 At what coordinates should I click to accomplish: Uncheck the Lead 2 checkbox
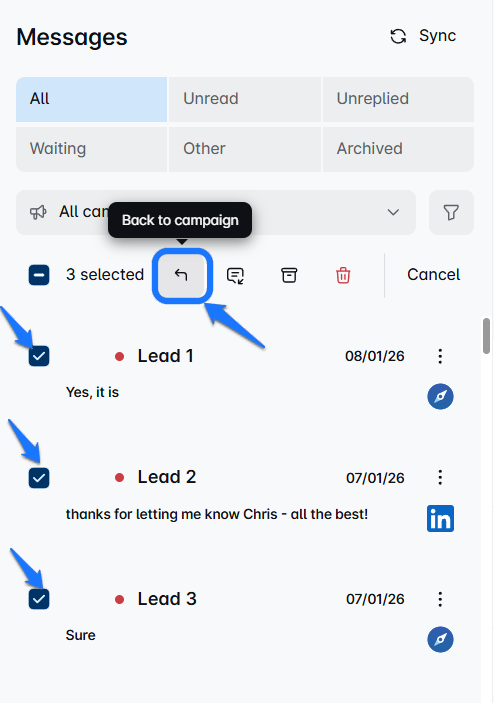[x=39, y=477]
